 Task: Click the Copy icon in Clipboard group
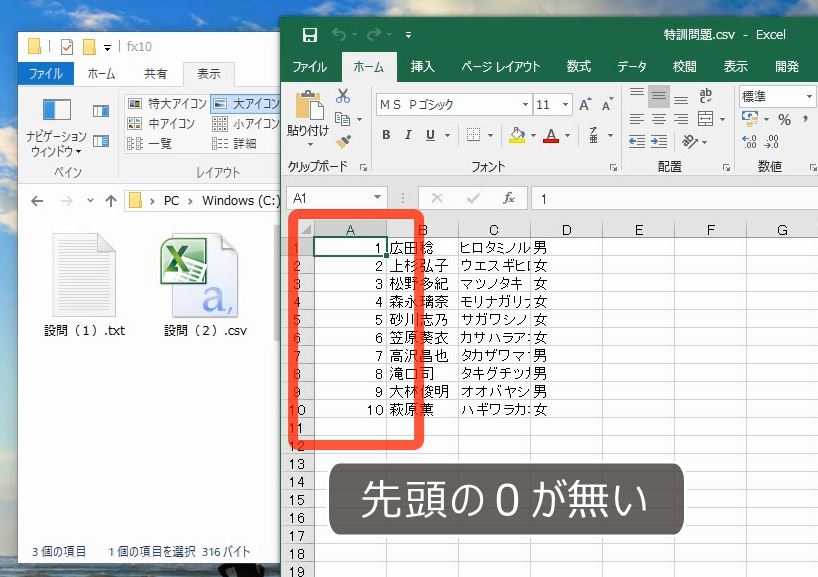[x=344, y=120]
